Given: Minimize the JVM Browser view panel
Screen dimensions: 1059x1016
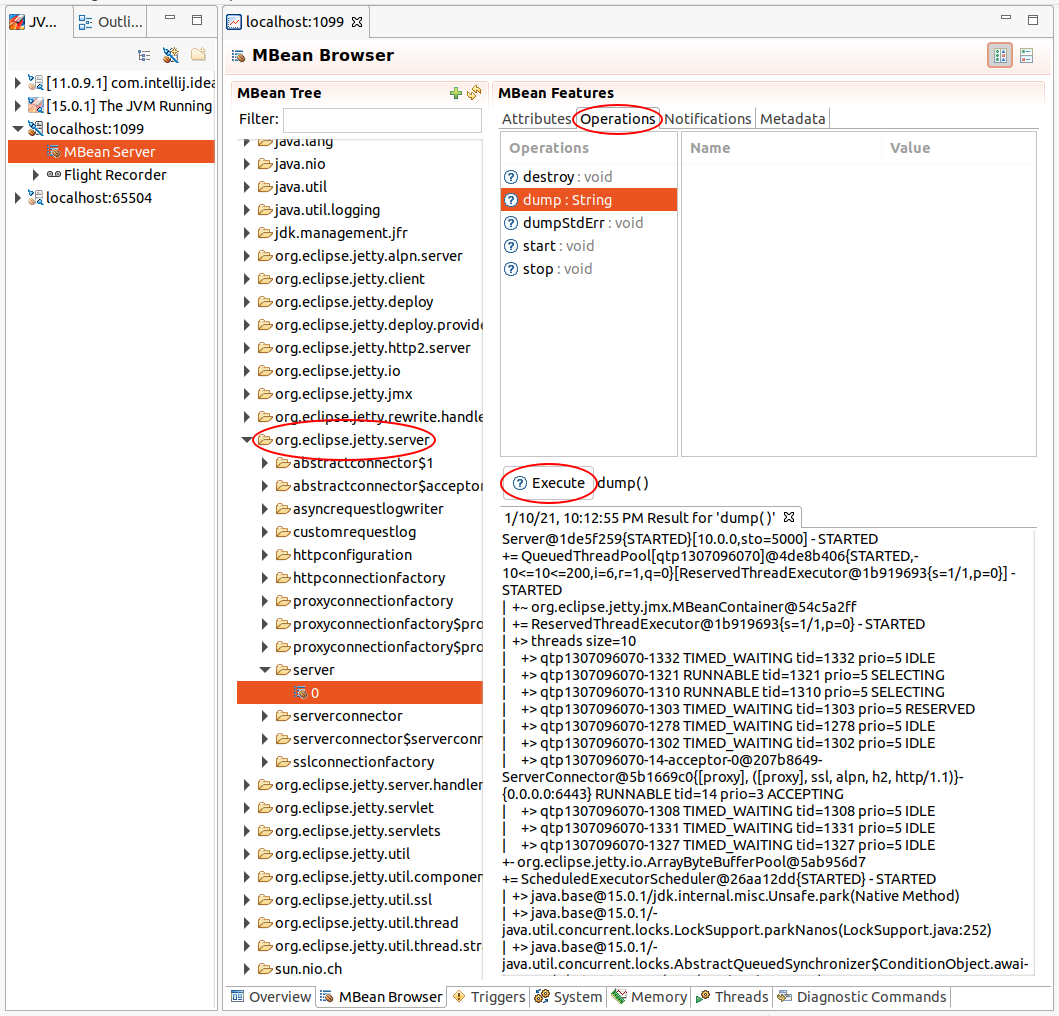Looking at the screenshot, I should pyautogui.click(x=170, y=18).
